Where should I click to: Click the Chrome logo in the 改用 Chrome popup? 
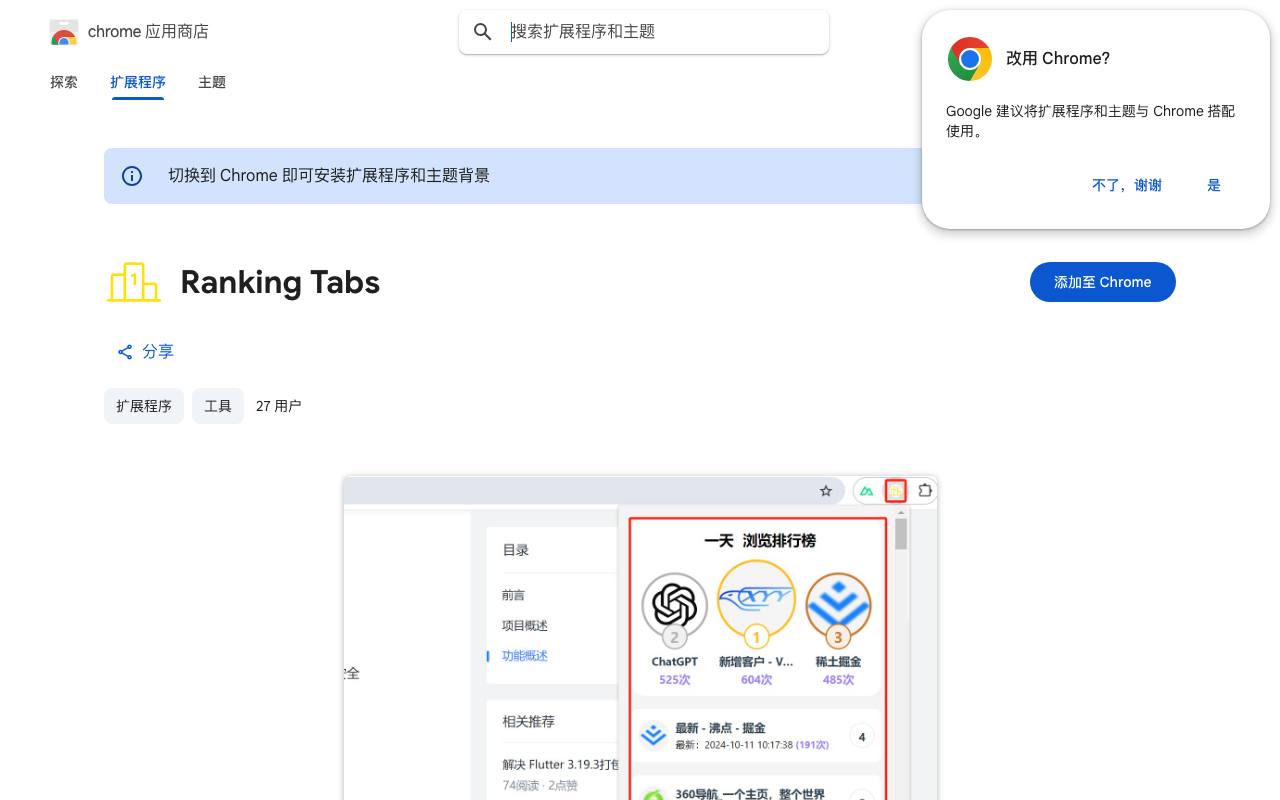click(970, 59)
